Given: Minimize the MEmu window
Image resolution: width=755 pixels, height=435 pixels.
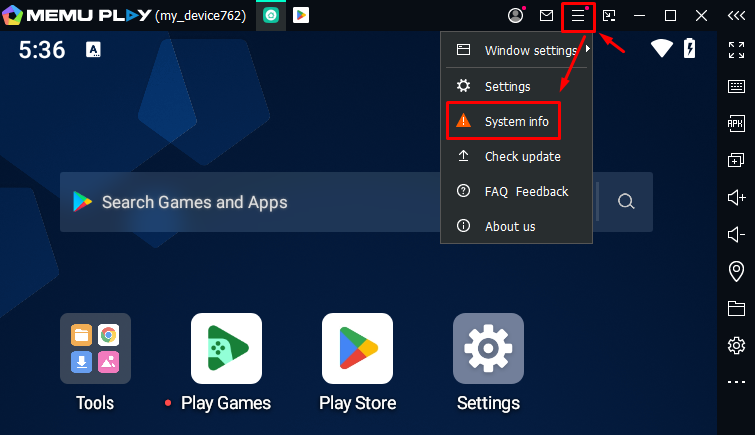Looking at the screenshot, I should pyautogui.click(x=639, y=16).
